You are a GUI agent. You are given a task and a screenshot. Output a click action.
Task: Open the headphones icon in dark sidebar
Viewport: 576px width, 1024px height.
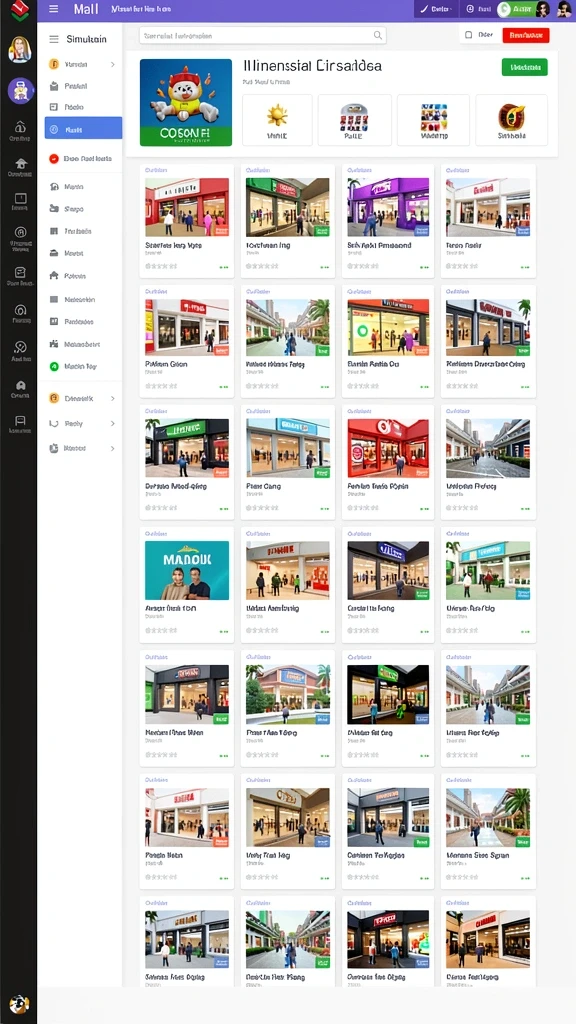[20, 310]
